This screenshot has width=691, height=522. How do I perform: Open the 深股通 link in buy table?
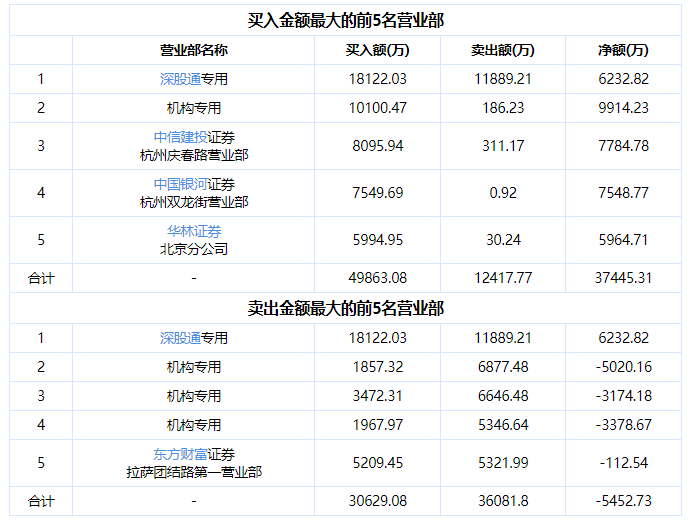180,79
